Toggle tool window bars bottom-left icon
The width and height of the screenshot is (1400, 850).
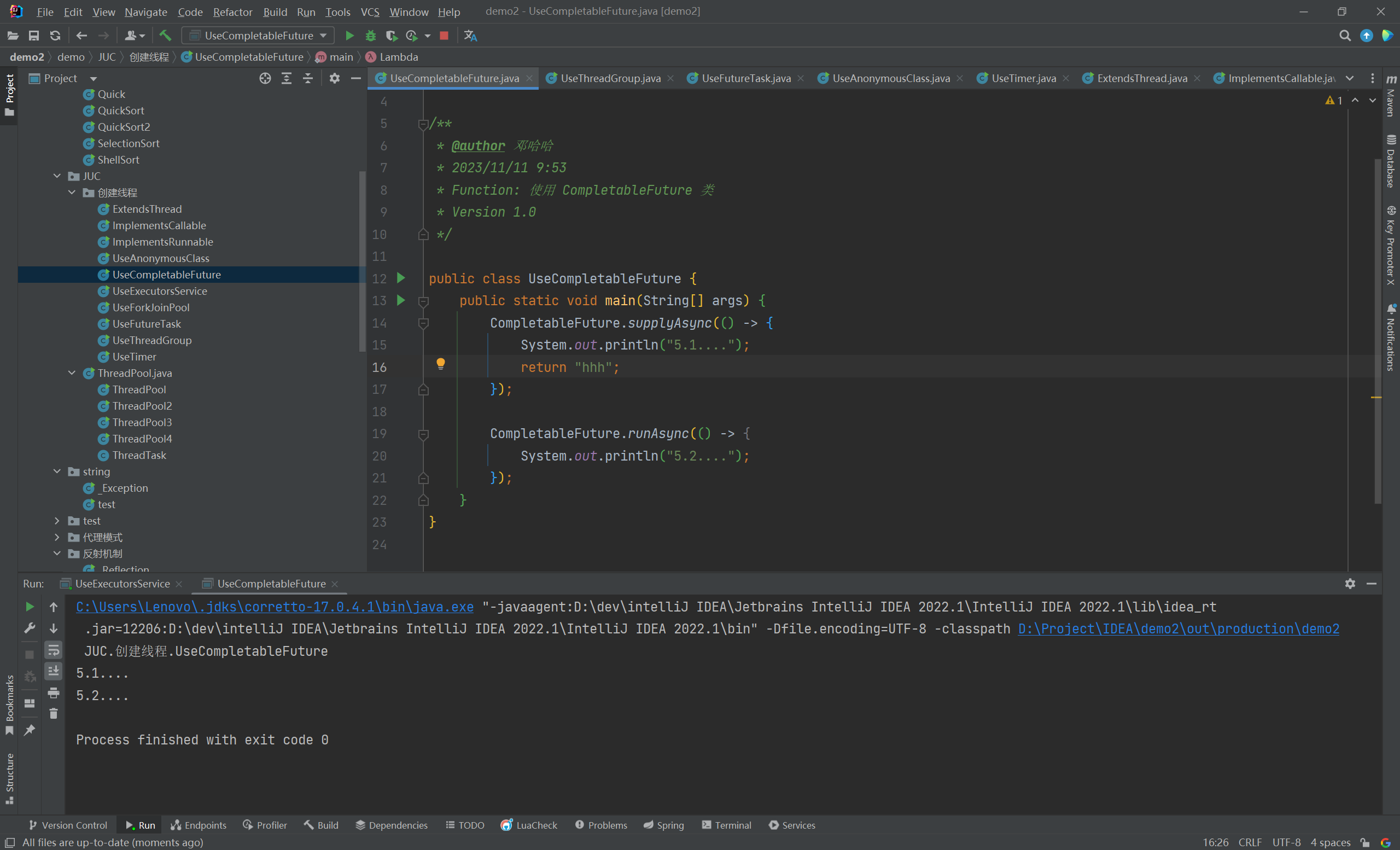pyautogui.click(x=10, y=842)
